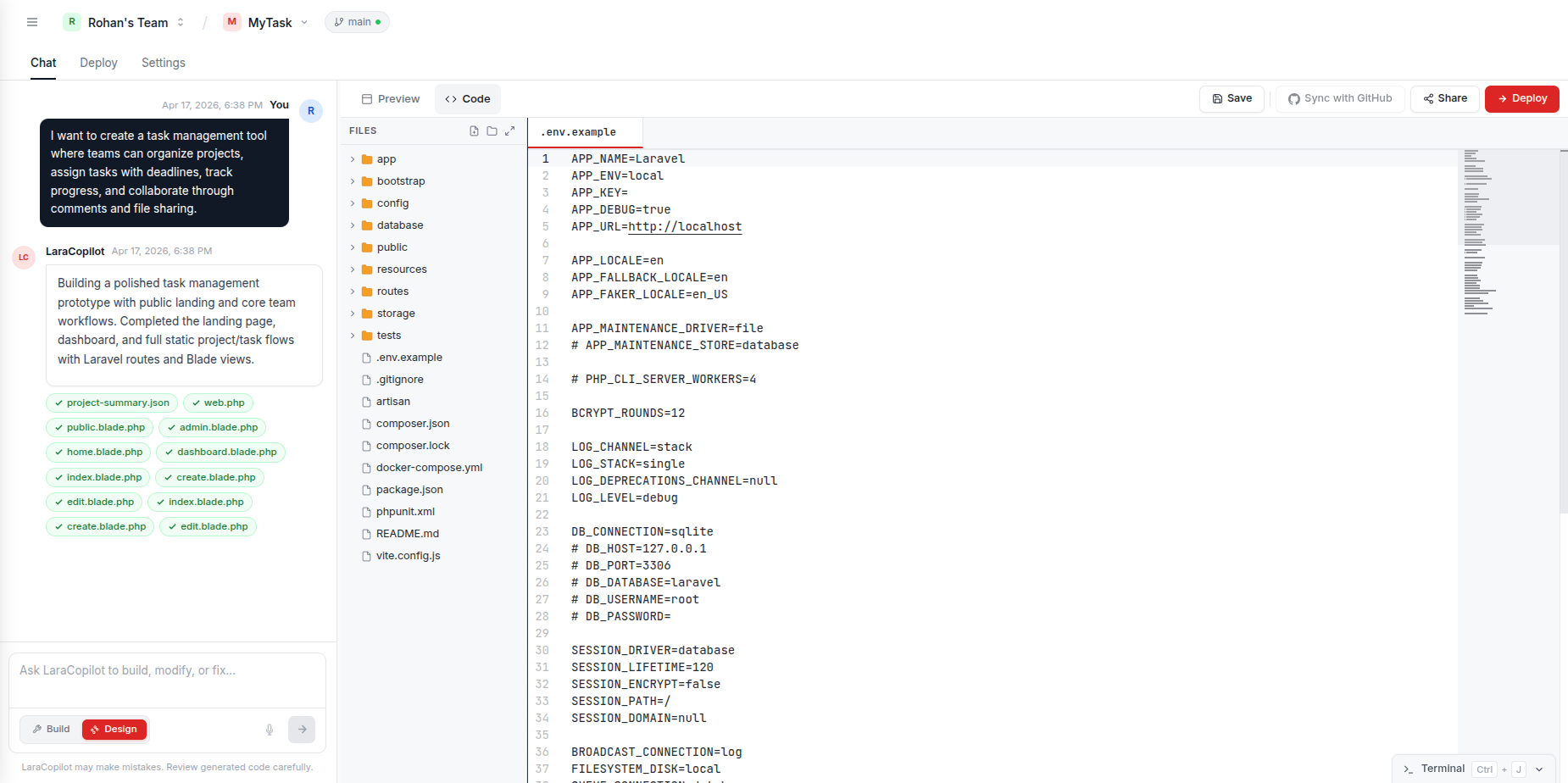Open the Rohan's Team switcher
The height and width of the screenshot is (783, 1568).
pyautogui.click(x=126, y=22)
